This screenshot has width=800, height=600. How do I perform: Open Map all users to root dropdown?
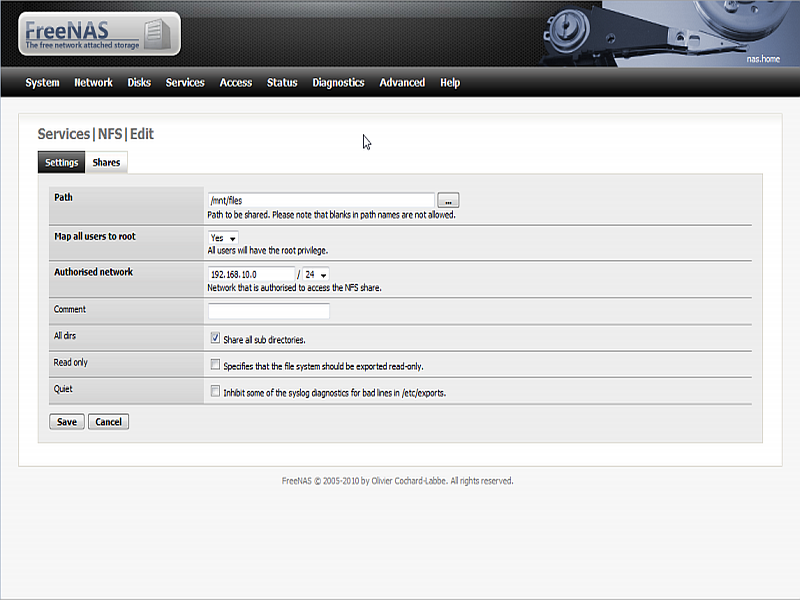[223, 238]
